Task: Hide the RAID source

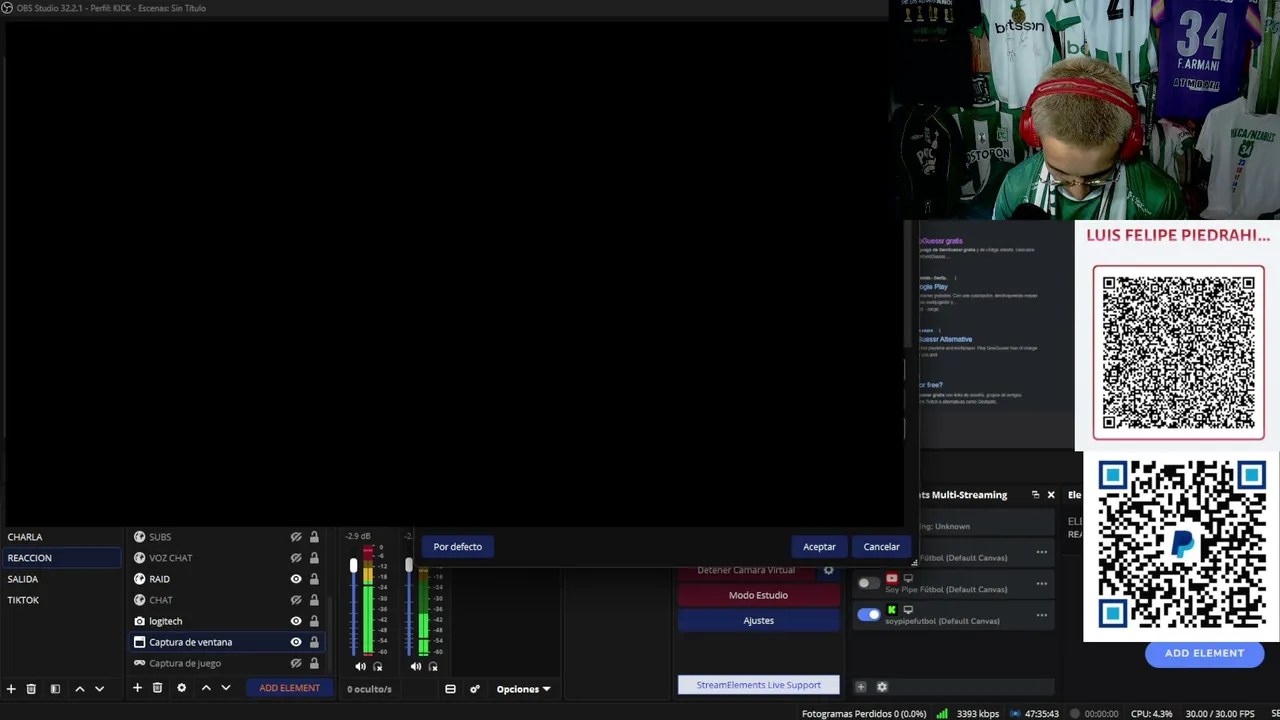Action: tap(296, 579)
